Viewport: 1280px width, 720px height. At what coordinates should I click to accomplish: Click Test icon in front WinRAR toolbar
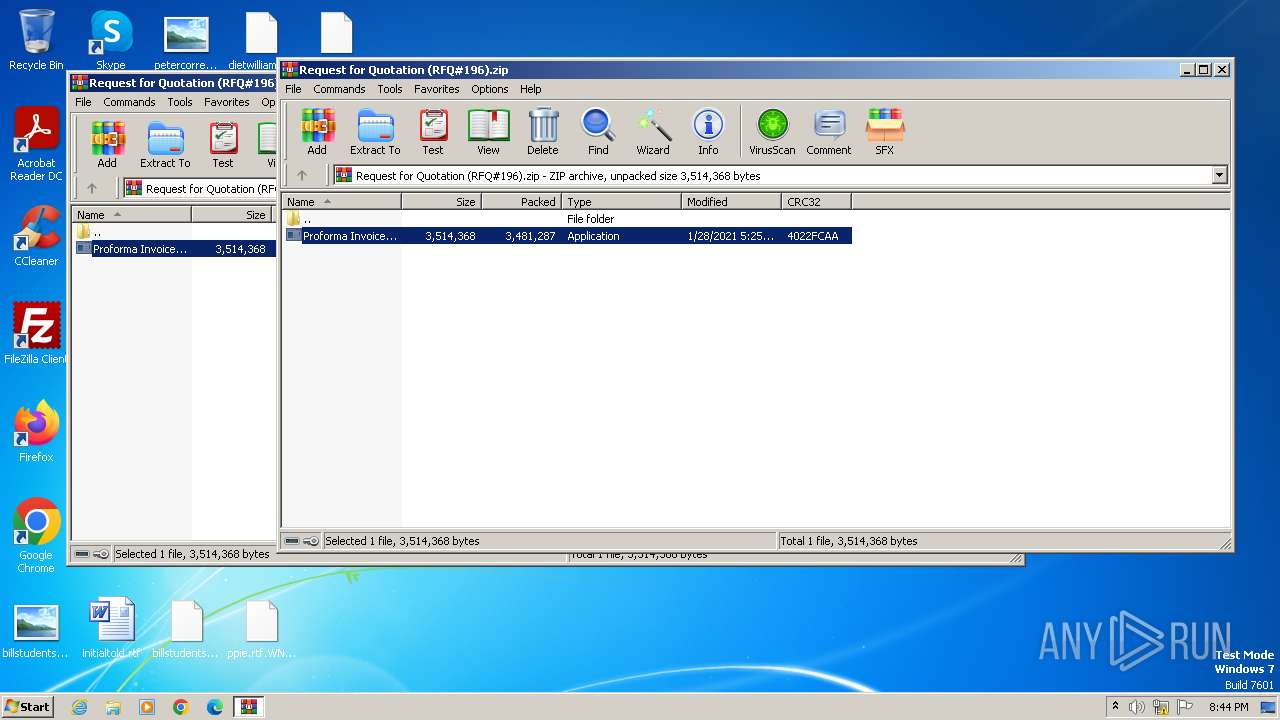pos(433,132)
